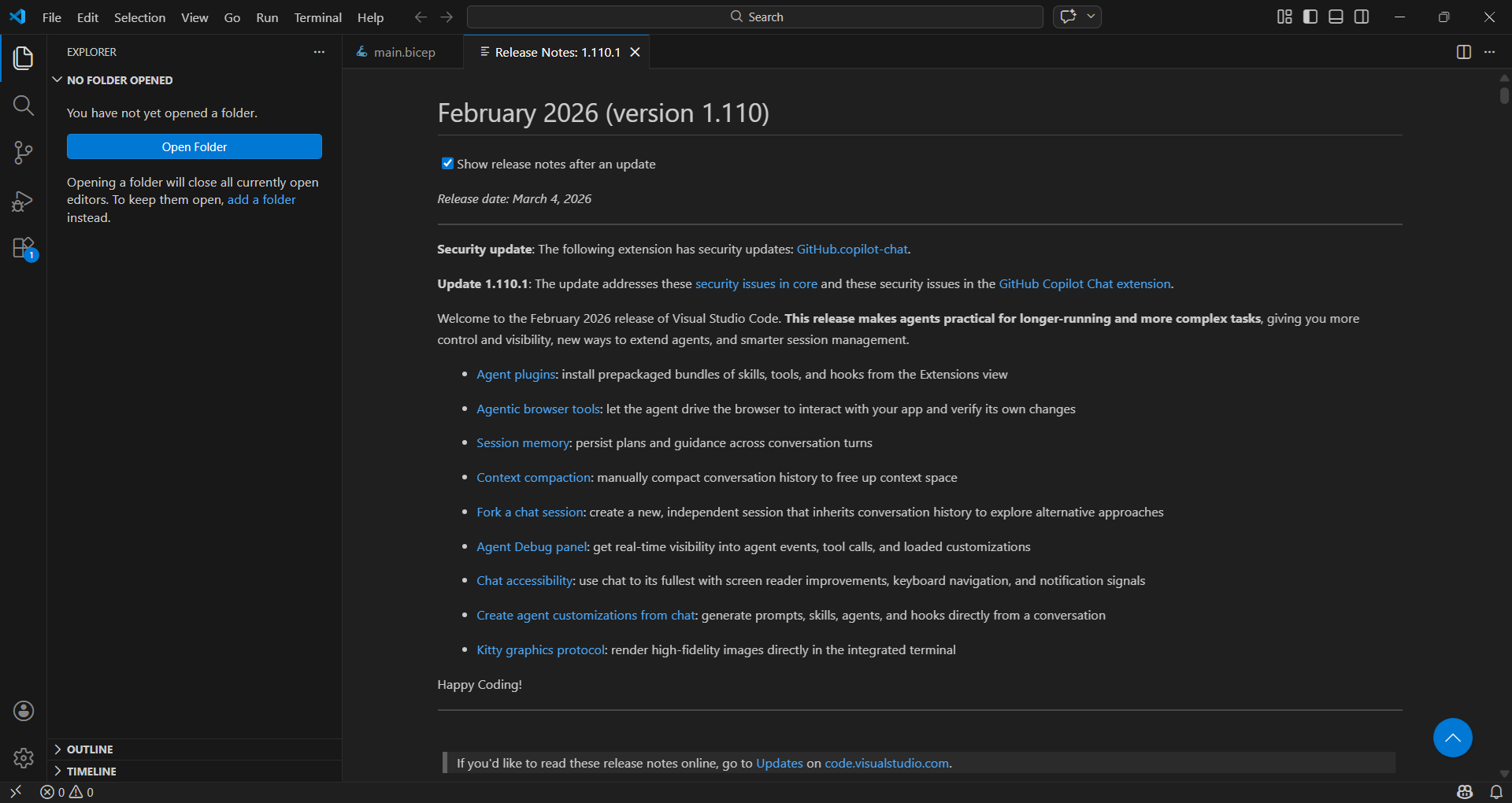Click the VS Code logo icon
Viewport: 1512px width, 803px height.
pyautogui.click(x=17, y=17)
